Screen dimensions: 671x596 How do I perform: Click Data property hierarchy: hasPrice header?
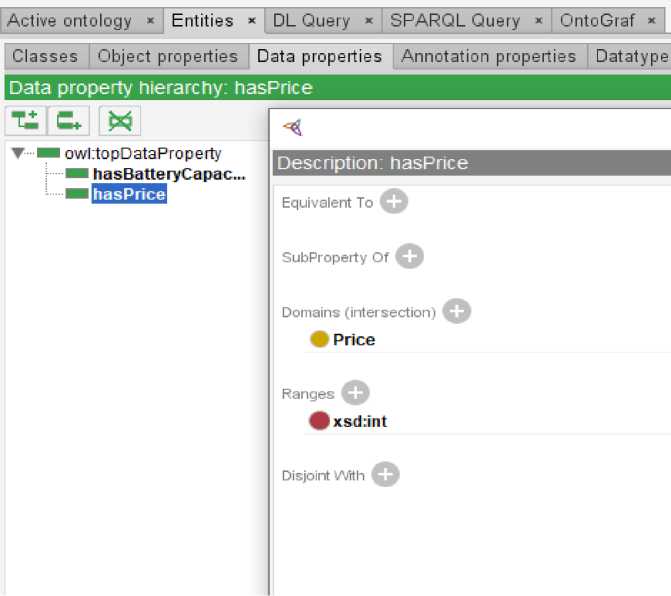click(x=338, y=88)
